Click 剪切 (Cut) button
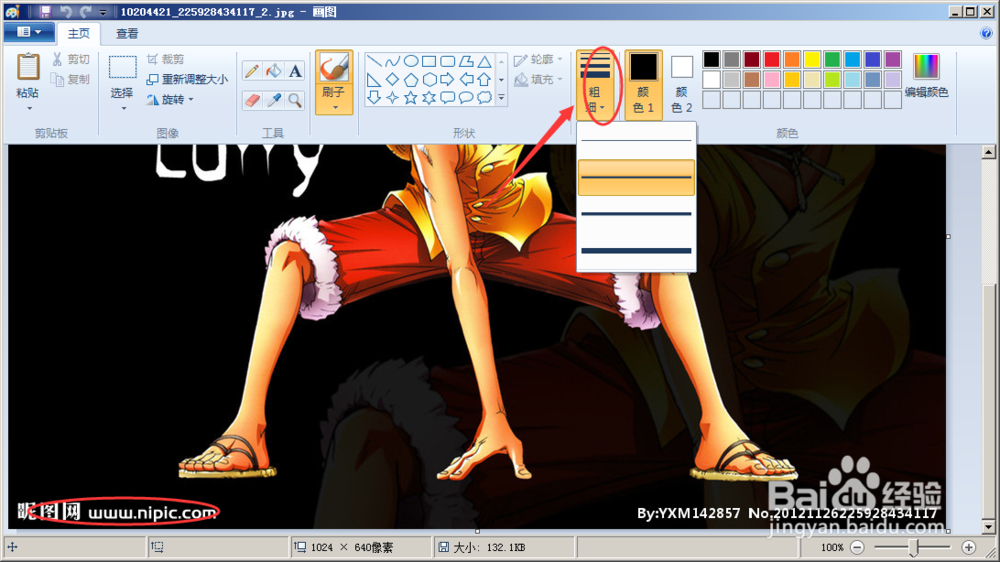Screen dimensions: 1000x562 71,59
